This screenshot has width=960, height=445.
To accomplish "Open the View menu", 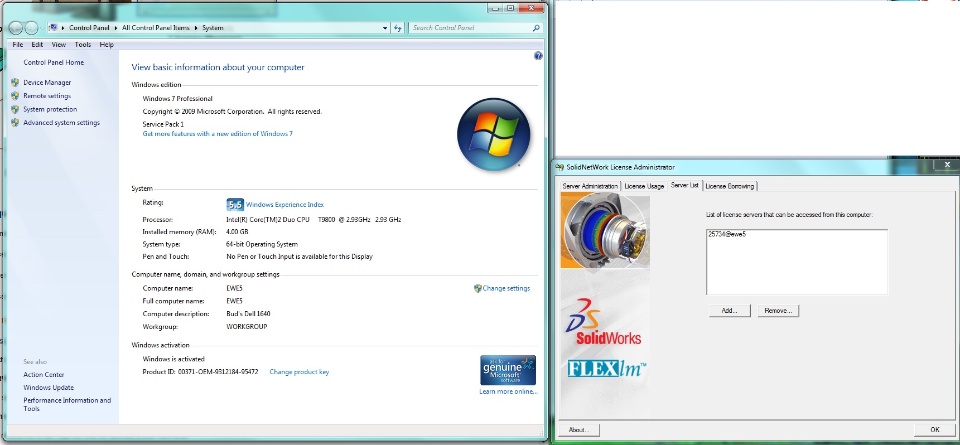I will (x=59, y=45).
